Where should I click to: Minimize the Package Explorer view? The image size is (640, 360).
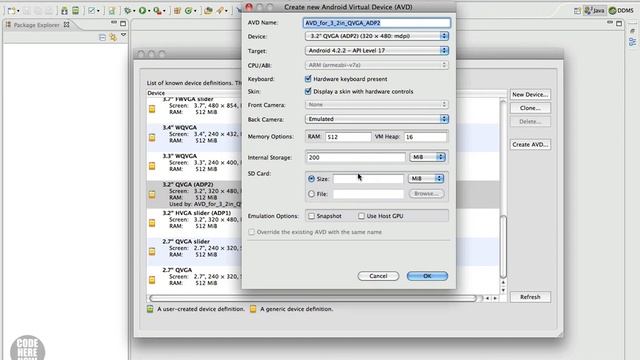114,23
